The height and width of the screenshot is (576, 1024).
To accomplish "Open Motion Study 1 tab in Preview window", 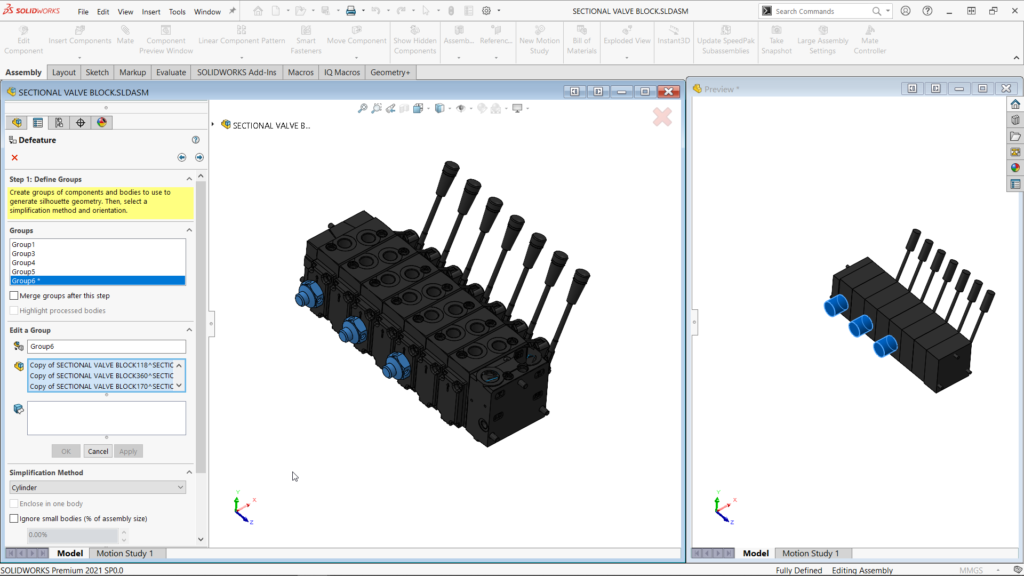I will pos(810,553).
